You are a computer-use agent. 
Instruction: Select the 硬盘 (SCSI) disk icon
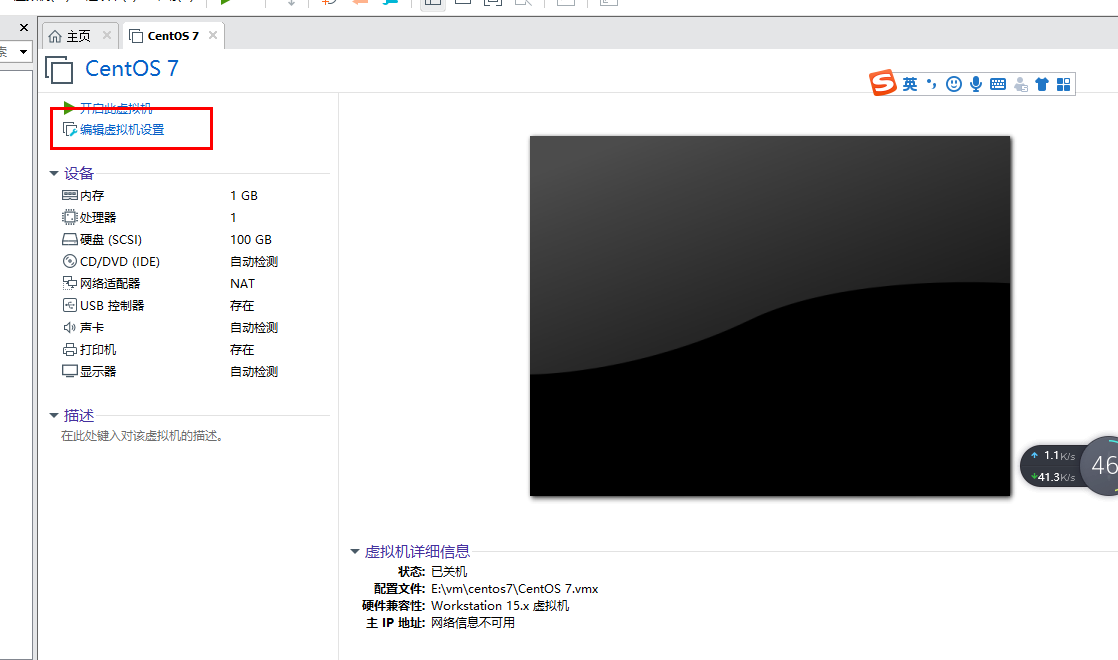[70, 239]
